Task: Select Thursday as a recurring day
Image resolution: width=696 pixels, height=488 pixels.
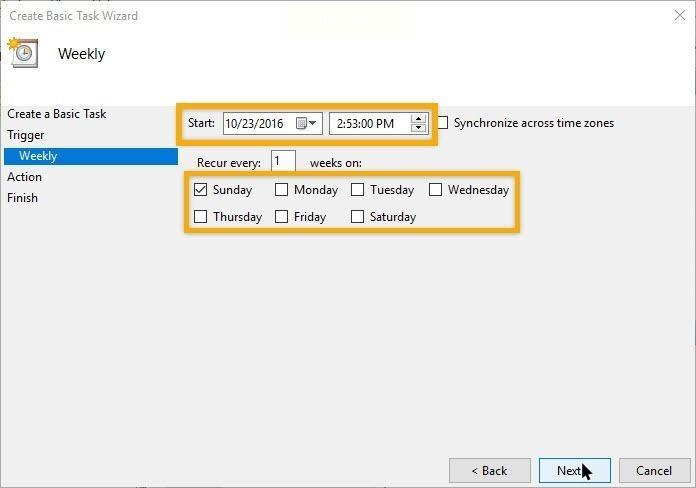Action: (200, 217)
